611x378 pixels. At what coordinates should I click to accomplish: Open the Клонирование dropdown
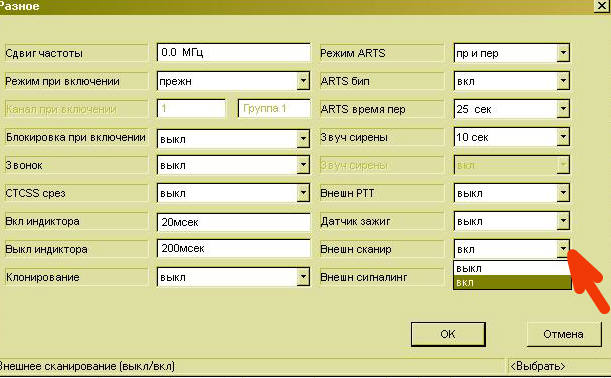coord(303,277)
